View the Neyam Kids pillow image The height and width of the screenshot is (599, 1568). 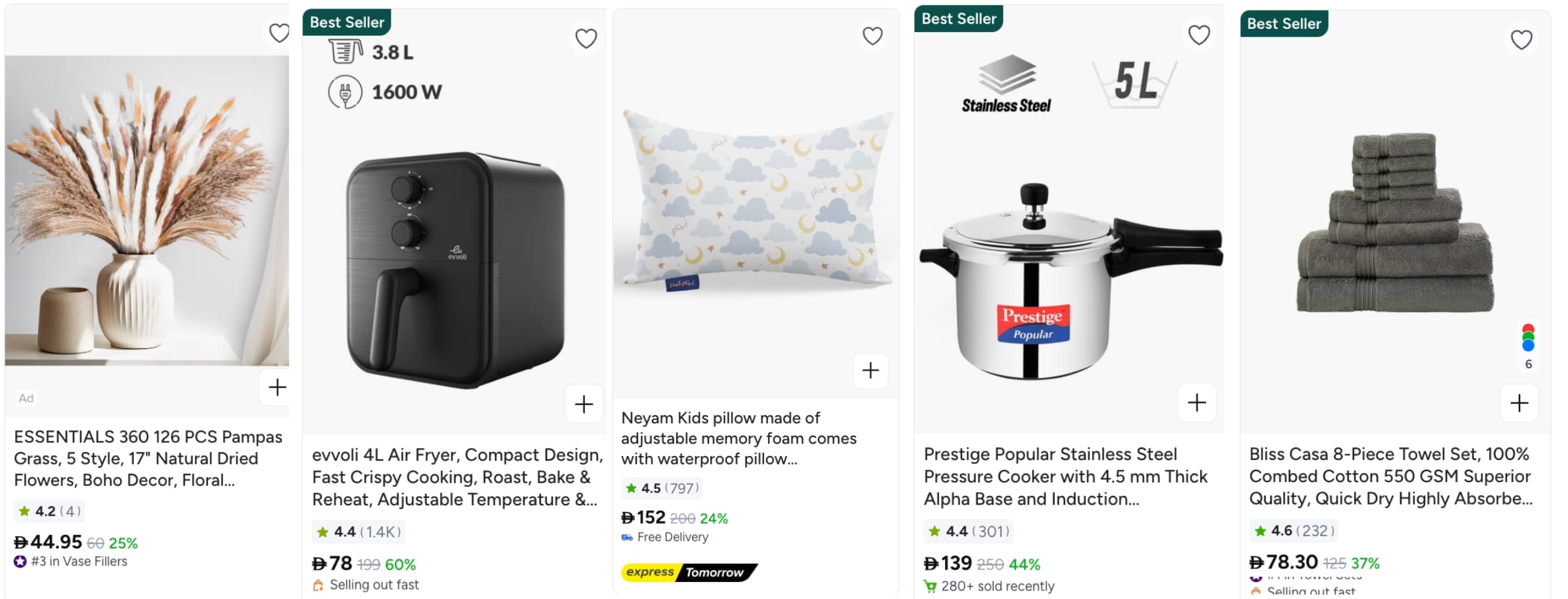(755, 200)
